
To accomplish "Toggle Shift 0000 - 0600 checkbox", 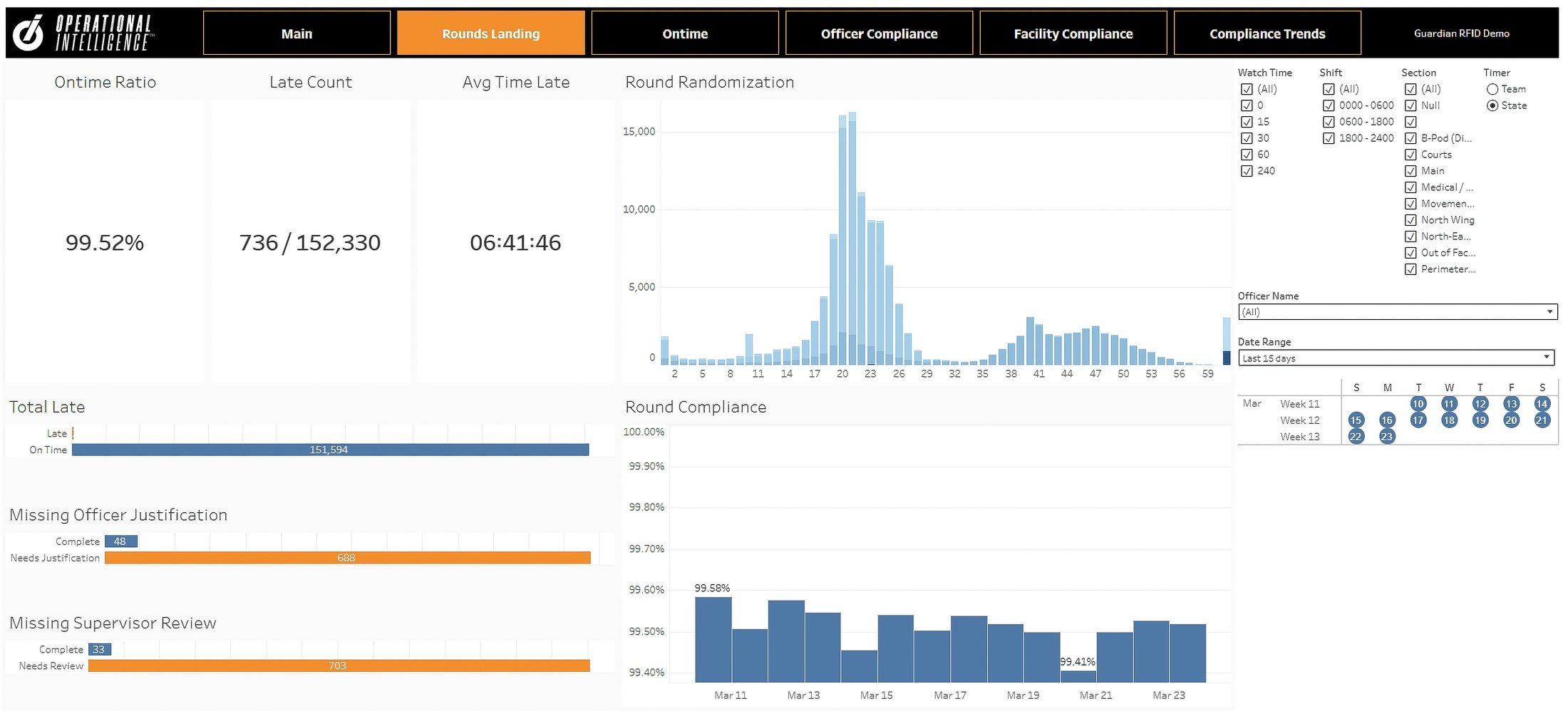I will (x=1329, y=105).
